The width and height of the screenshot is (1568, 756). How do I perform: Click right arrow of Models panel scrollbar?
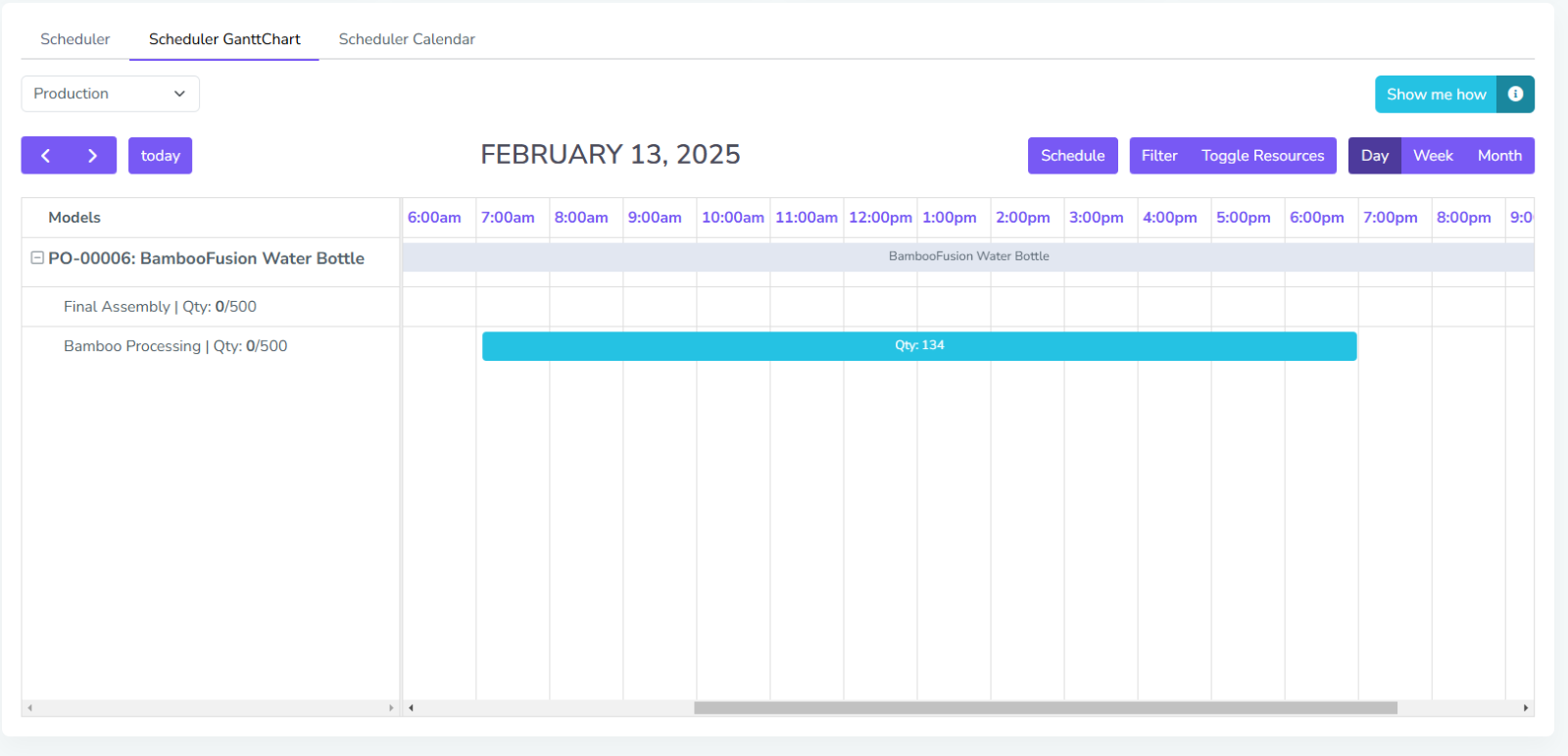point(391,708)
